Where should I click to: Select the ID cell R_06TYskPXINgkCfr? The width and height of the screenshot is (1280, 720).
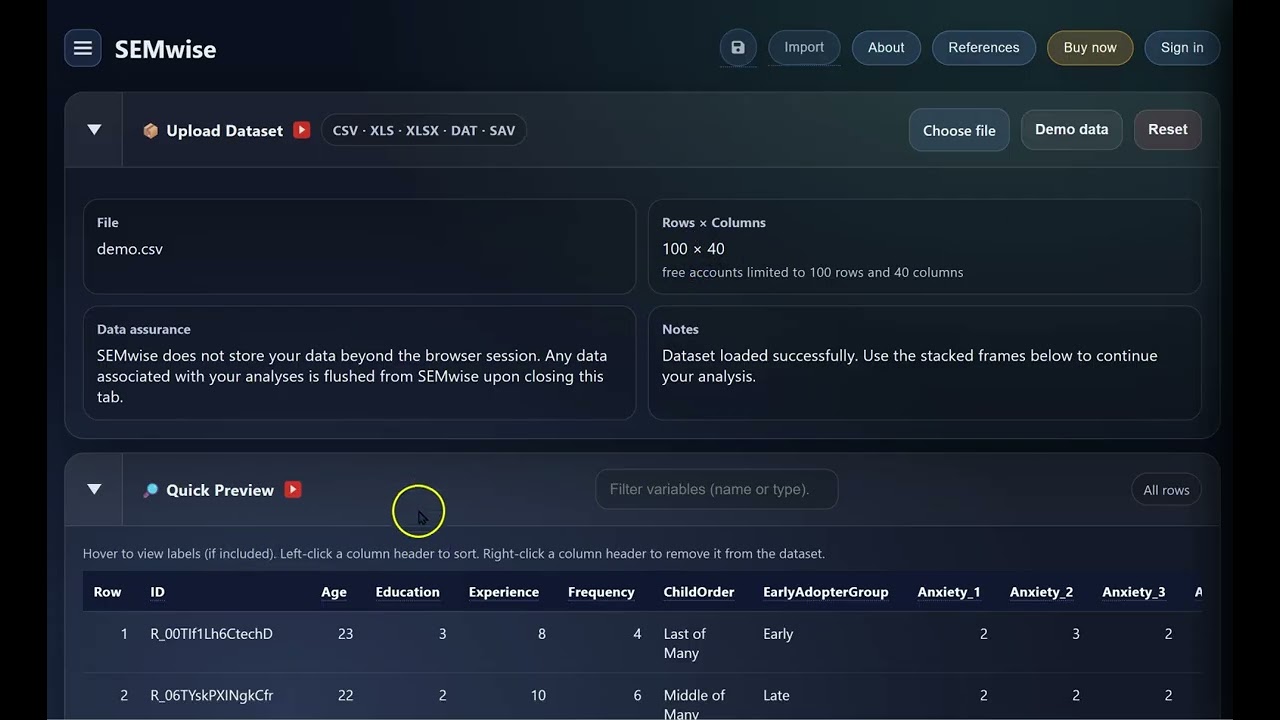pyautogui.click(x=211, y=695)
